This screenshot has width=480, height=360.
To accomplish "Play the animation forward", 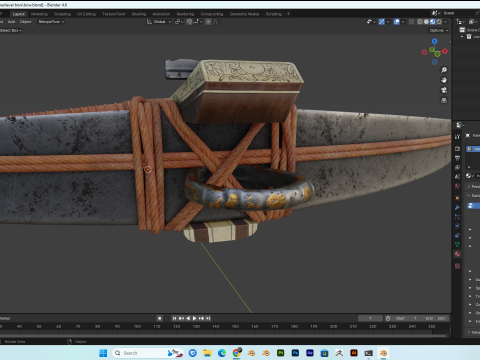I will point(195,318).
